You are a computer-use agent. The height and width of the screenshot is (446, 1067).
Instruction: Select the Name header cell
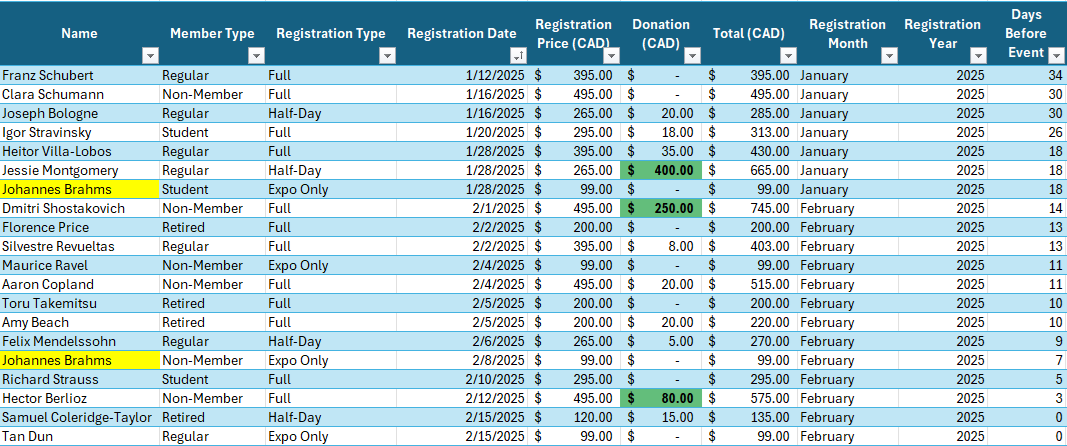coord(80,33)
